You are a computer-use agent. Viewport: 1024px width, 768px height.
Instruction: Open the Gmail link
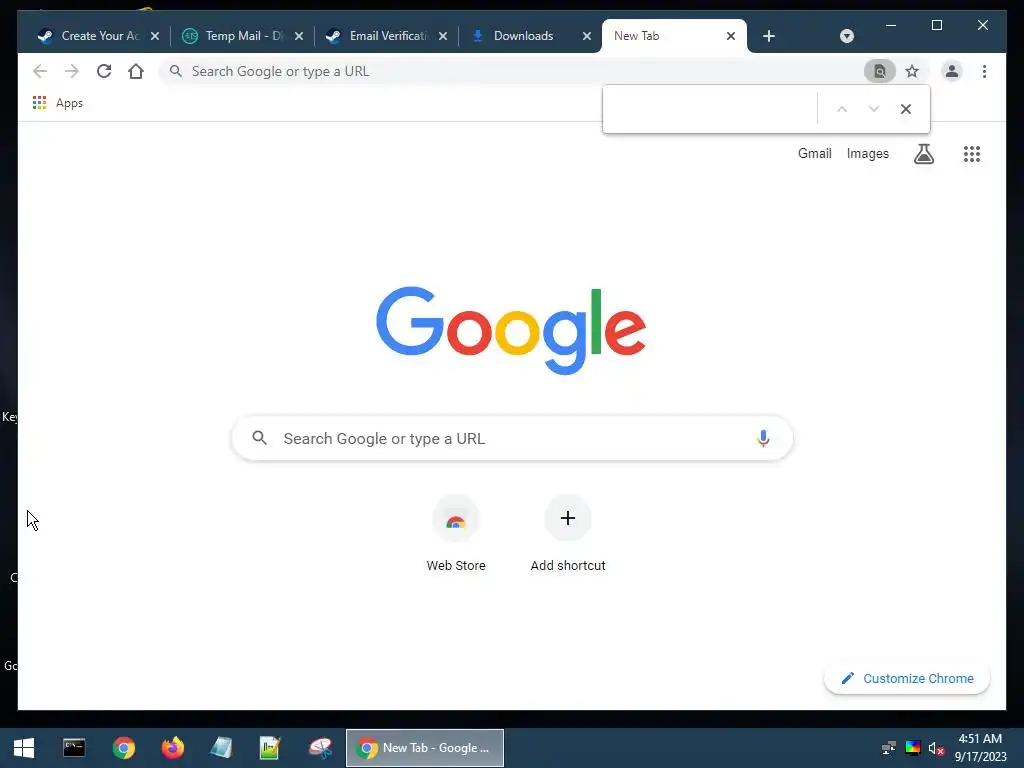coord(814,153)
